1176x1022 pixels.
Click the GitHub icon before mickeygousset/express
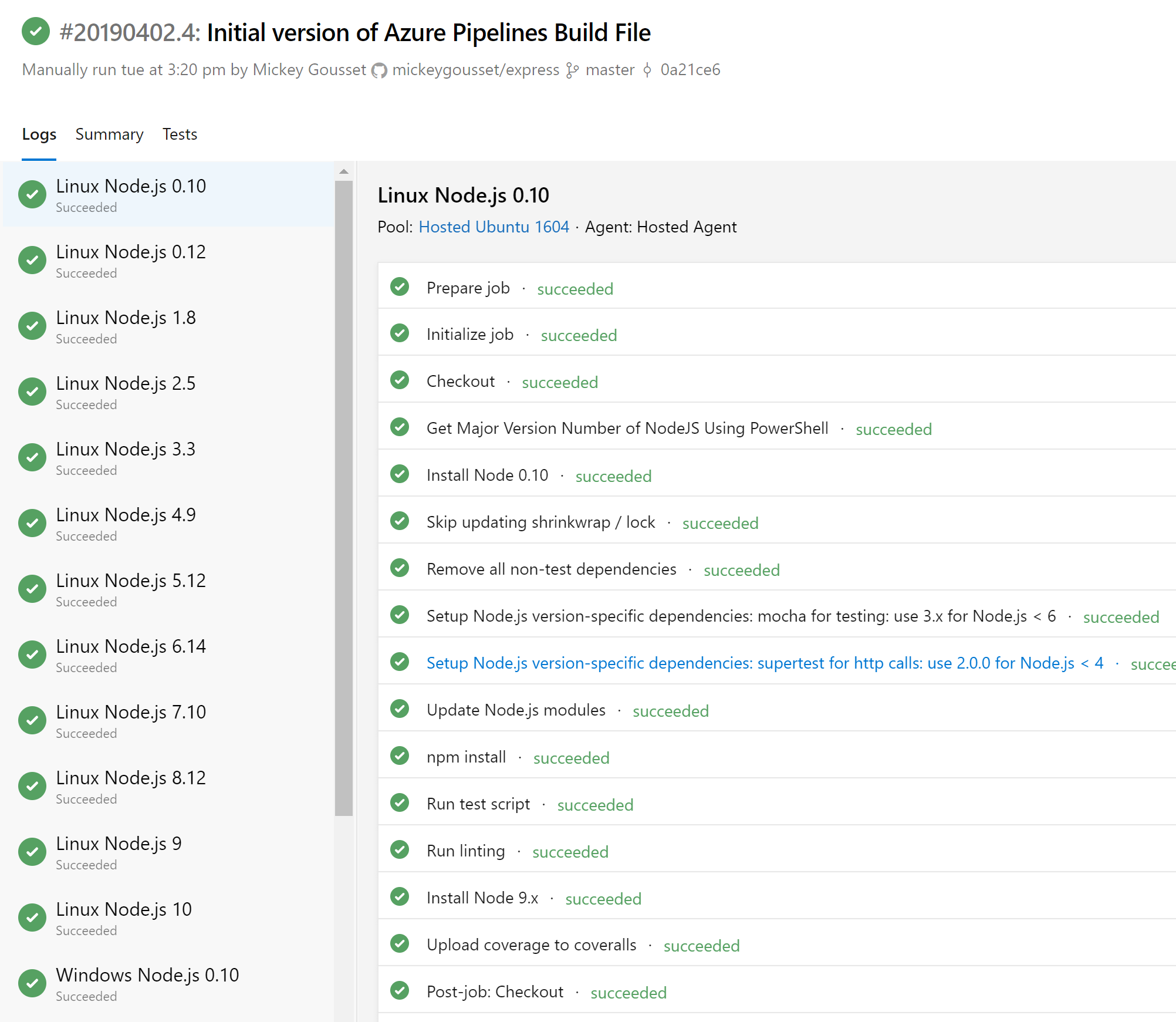coord(380,70)
